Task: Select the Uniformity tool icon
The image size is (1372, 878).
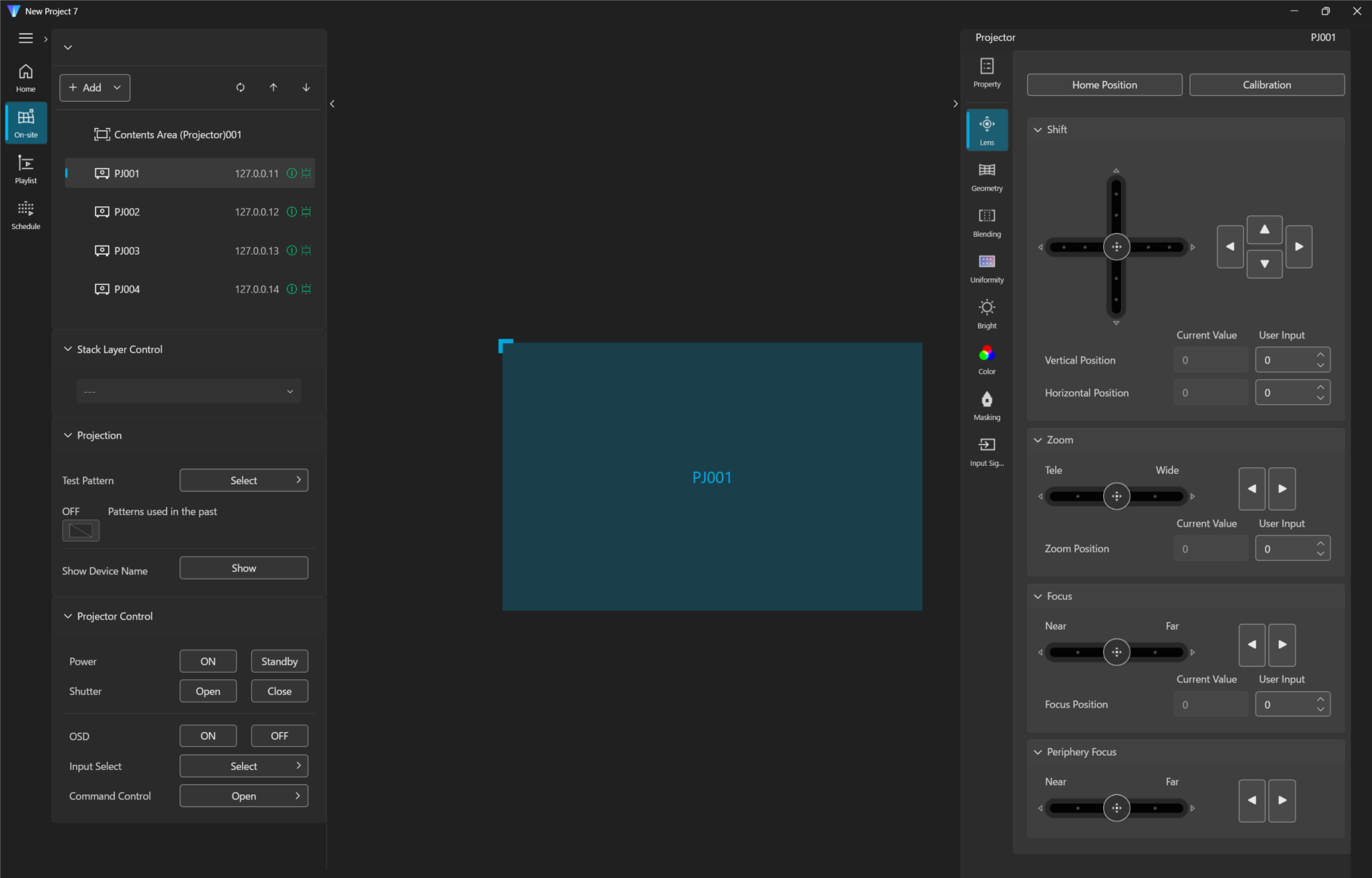Action: pos(986,268)
